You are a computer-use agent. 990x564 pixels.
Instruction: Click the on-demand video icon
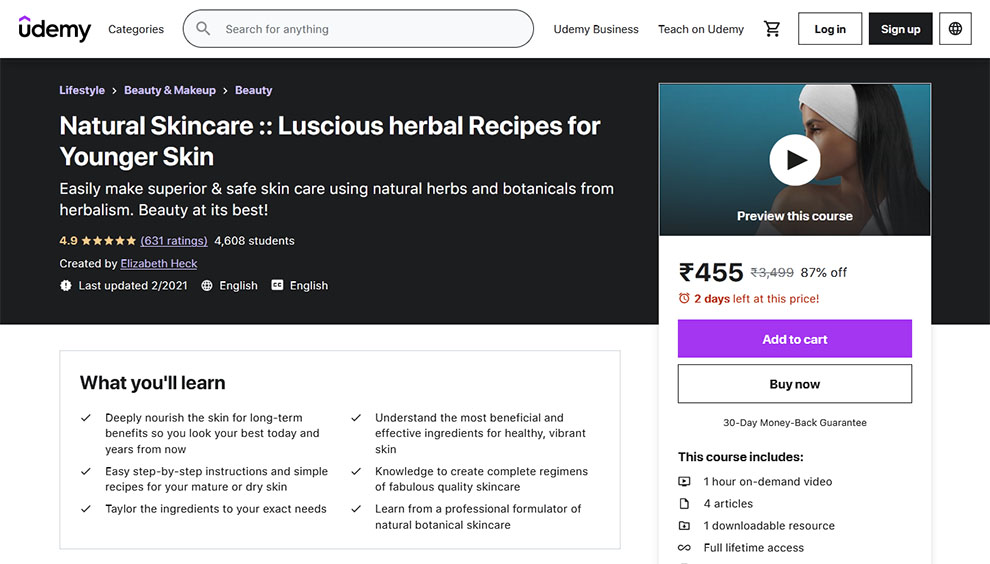pos(684,481)
